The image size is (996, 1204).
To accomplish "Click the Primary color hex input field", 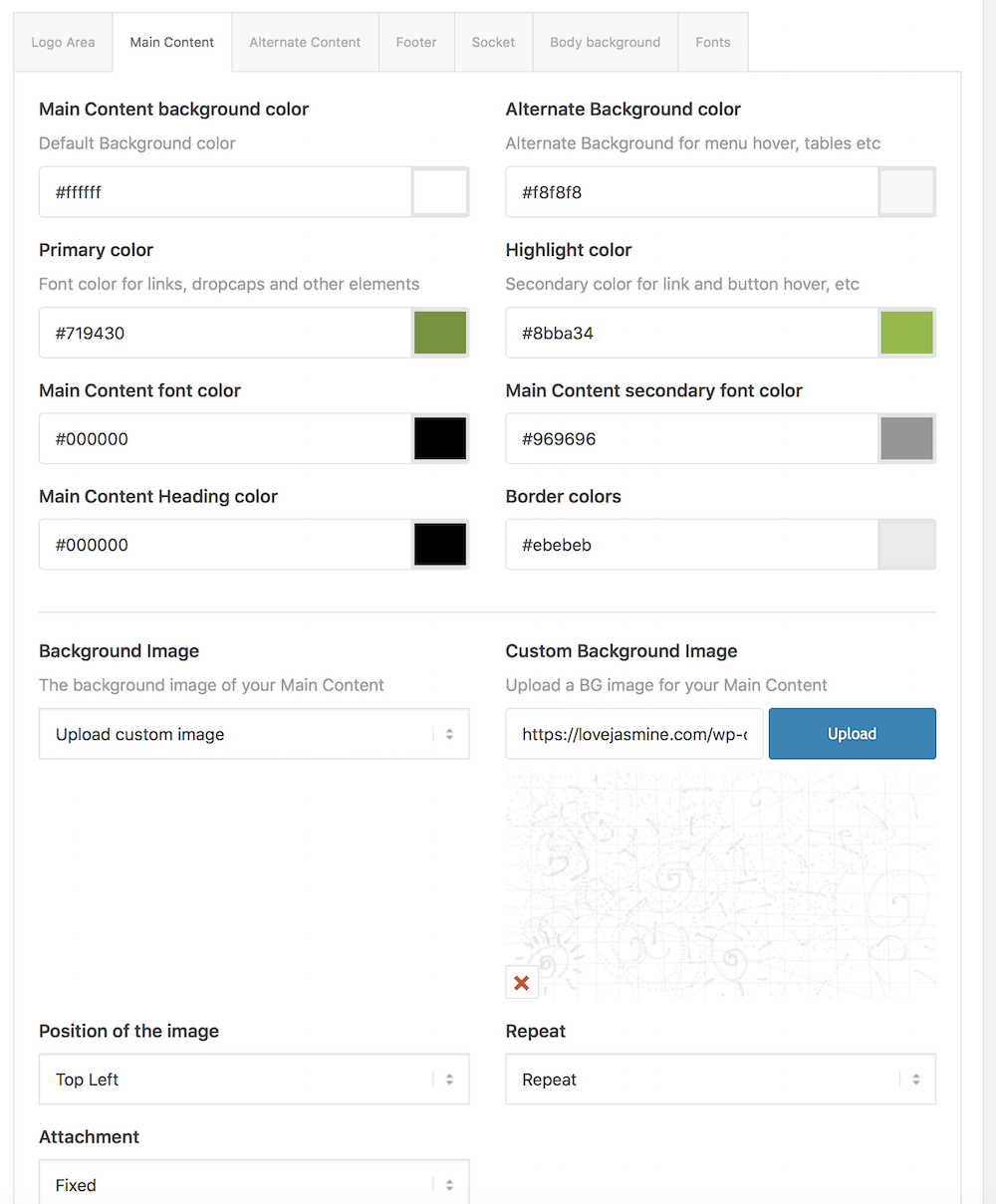I will click(x=225, y=333).
